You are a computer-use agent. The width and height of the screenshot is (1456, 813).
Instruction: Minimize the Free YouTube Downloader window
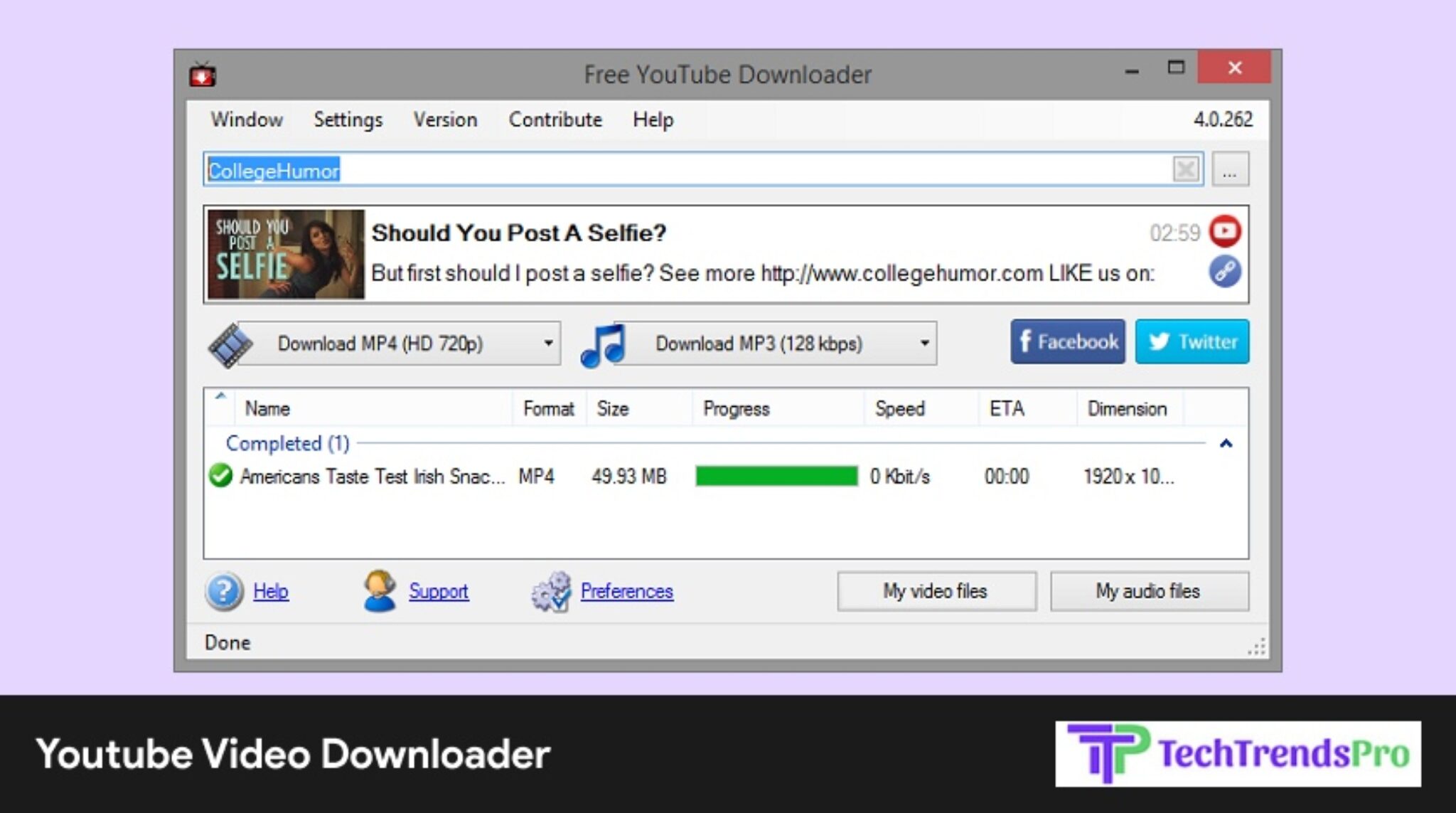(1132, 70)
